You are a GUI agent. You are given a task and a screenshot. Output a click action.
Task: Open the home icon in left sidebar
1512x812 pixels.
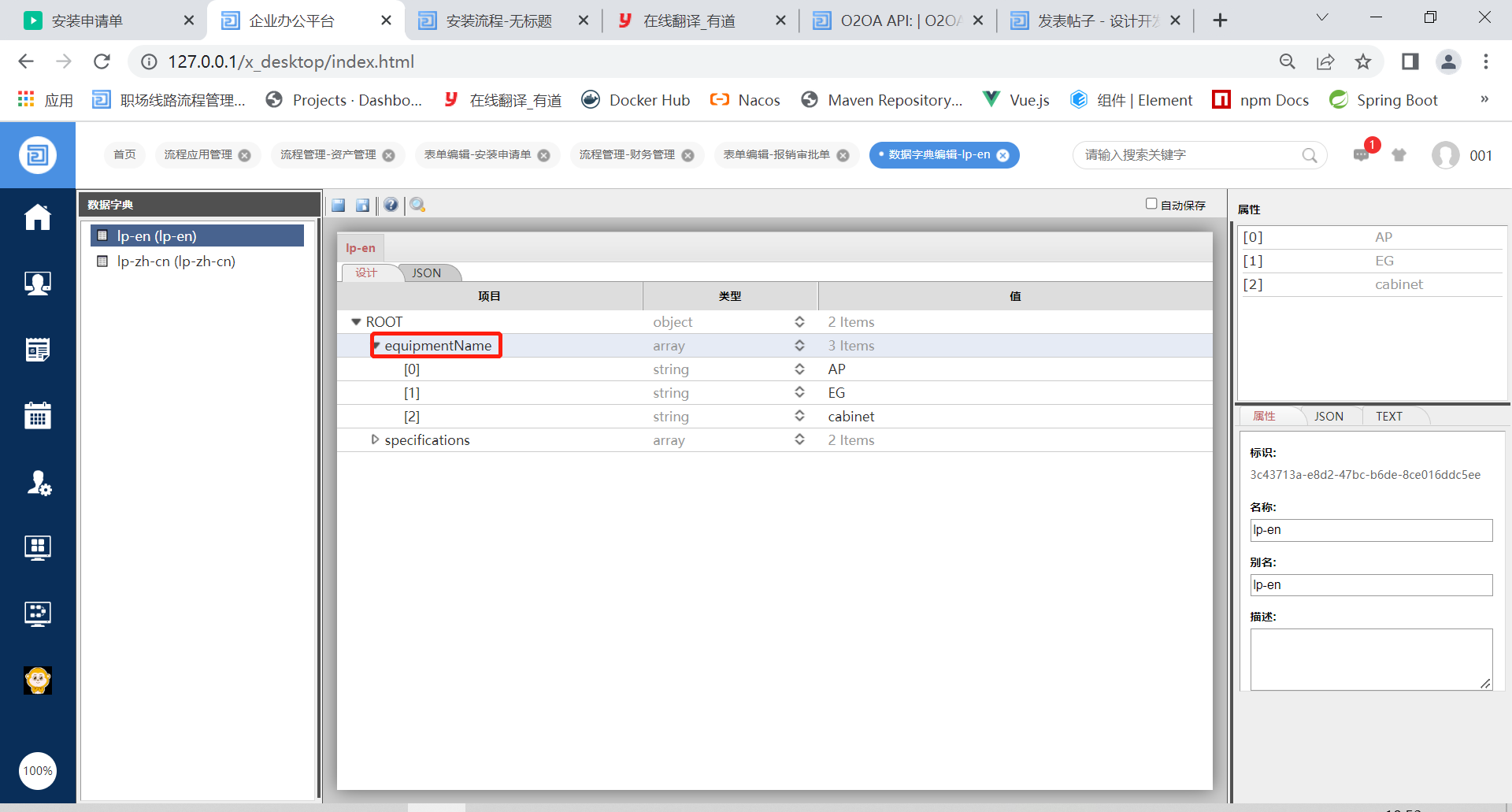coord(38,217)
